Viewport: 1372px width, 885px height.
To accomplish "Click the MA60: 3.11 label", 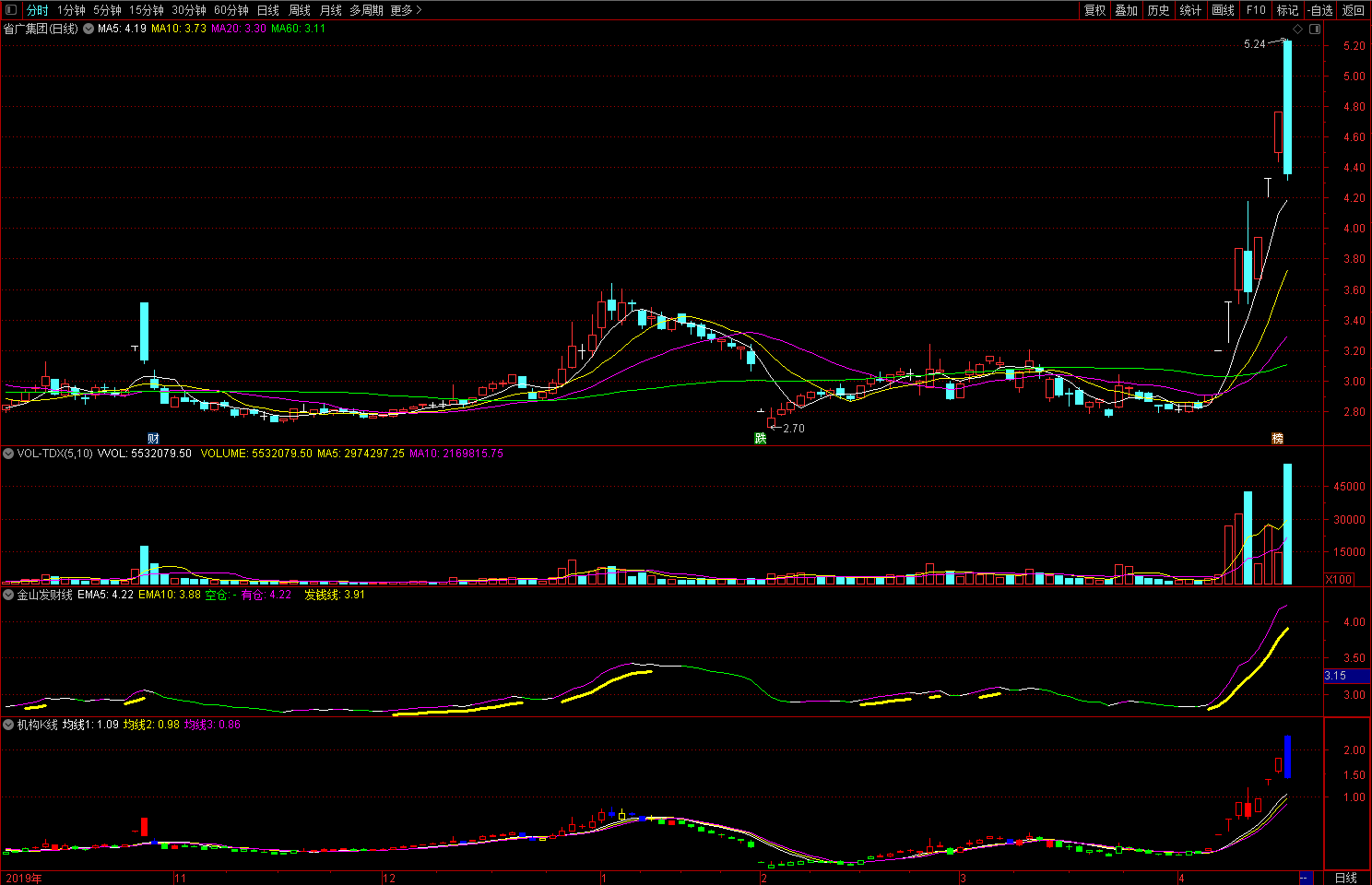I will [x=299, y=29].
